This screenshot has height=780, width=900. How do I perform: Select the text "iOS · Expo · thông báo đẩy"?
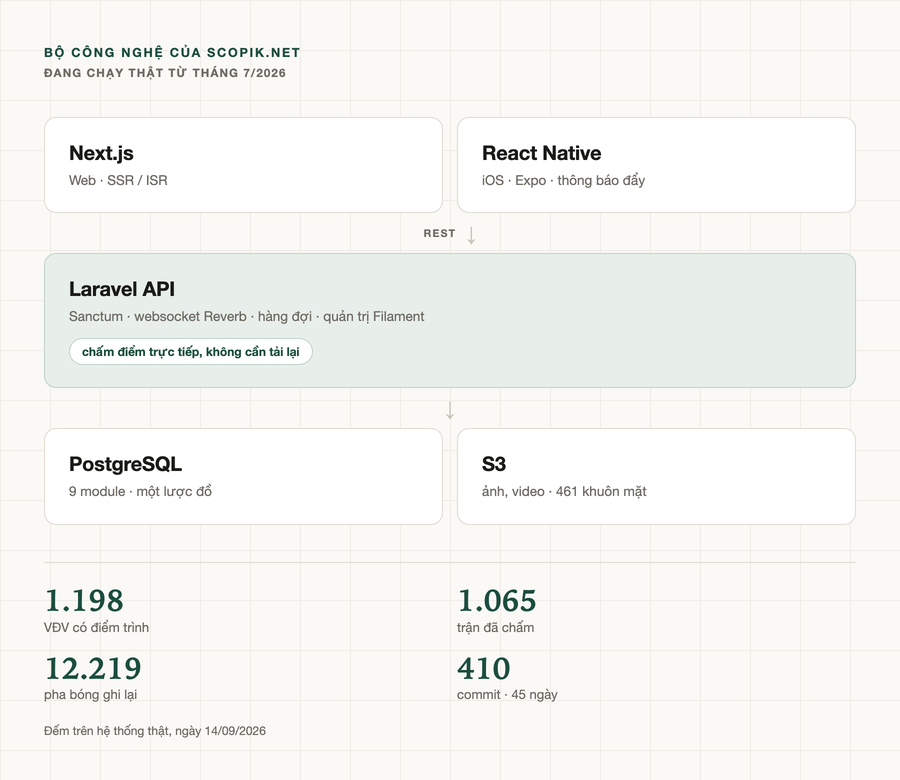564,180
